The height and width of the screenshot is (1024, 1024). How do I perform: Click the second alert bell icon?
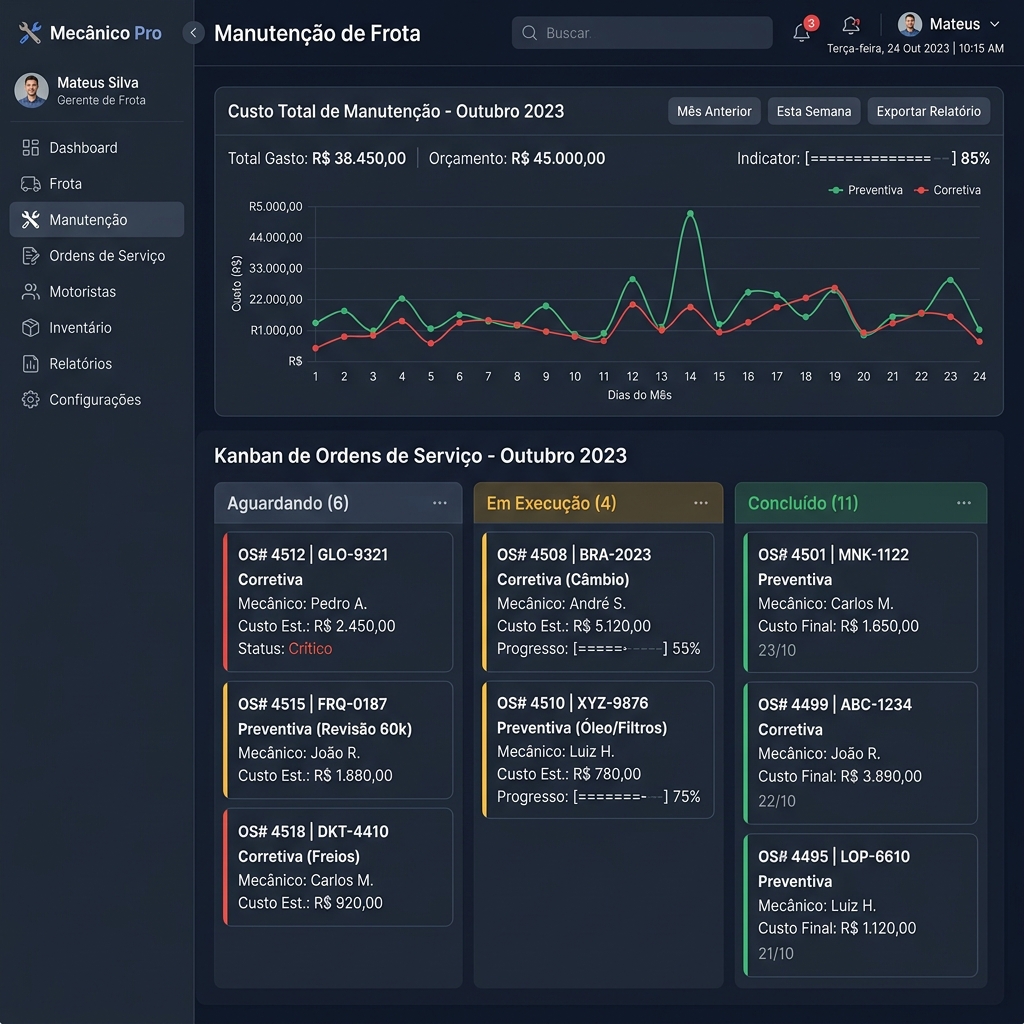pos(851,25)
